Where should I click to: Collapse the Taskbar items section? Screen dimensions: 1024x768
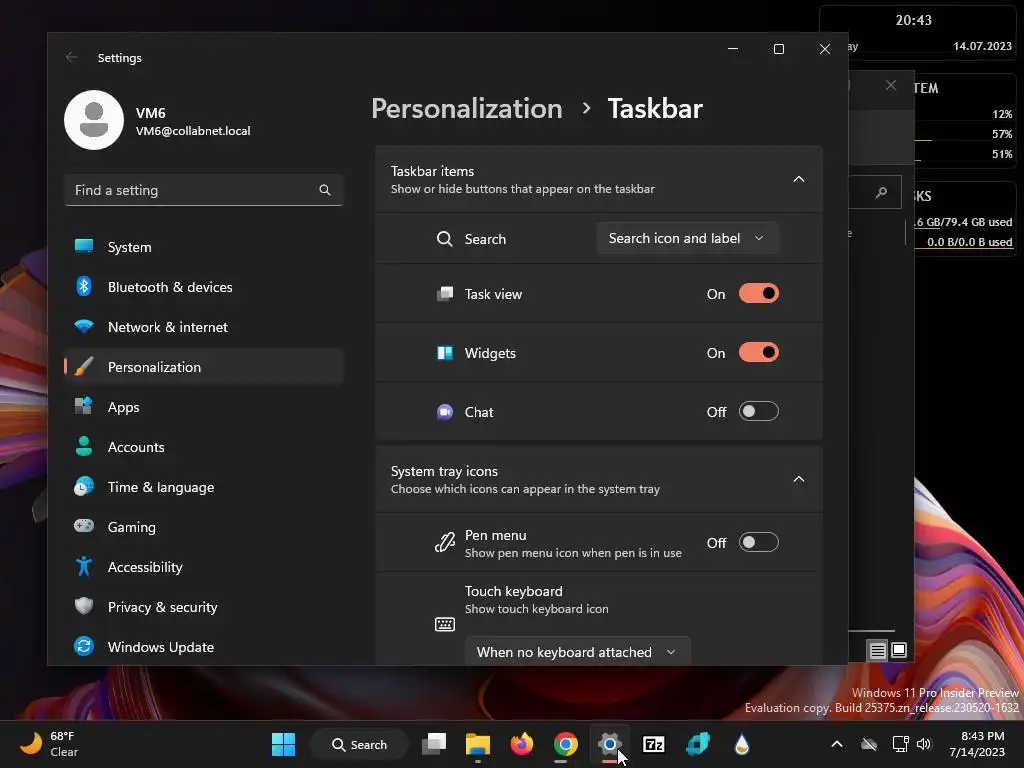click(x=798, y=179)
